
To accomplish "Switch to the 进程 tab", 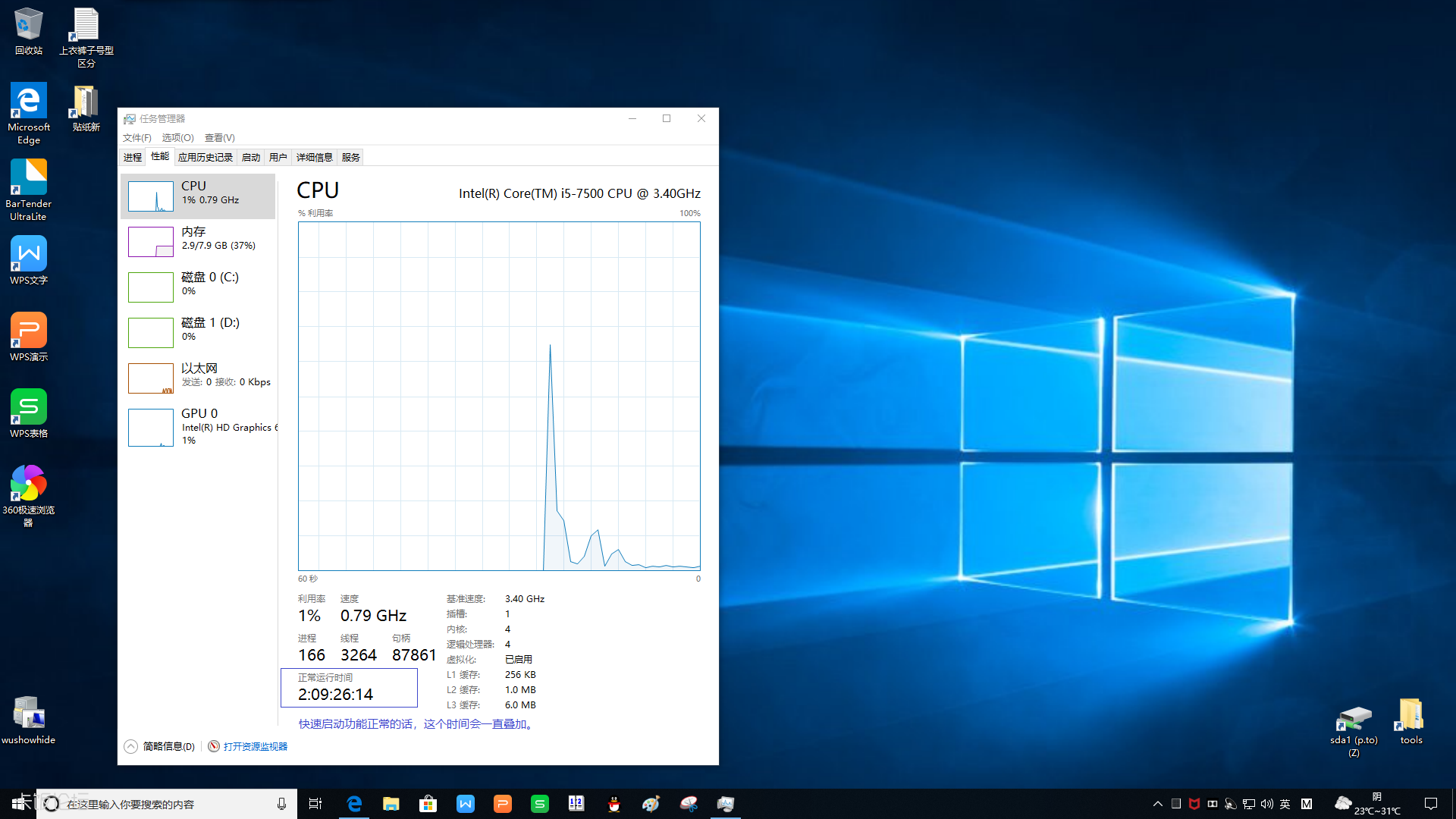I will tap(133, 157).
